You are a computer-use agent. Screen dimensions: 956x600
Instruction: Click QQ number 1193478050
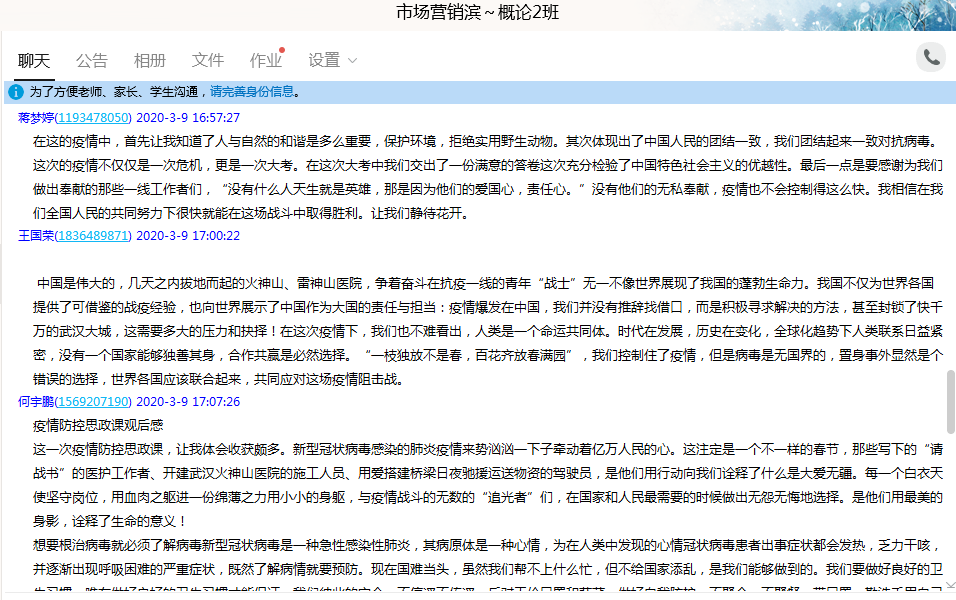[x=93, y=118]
